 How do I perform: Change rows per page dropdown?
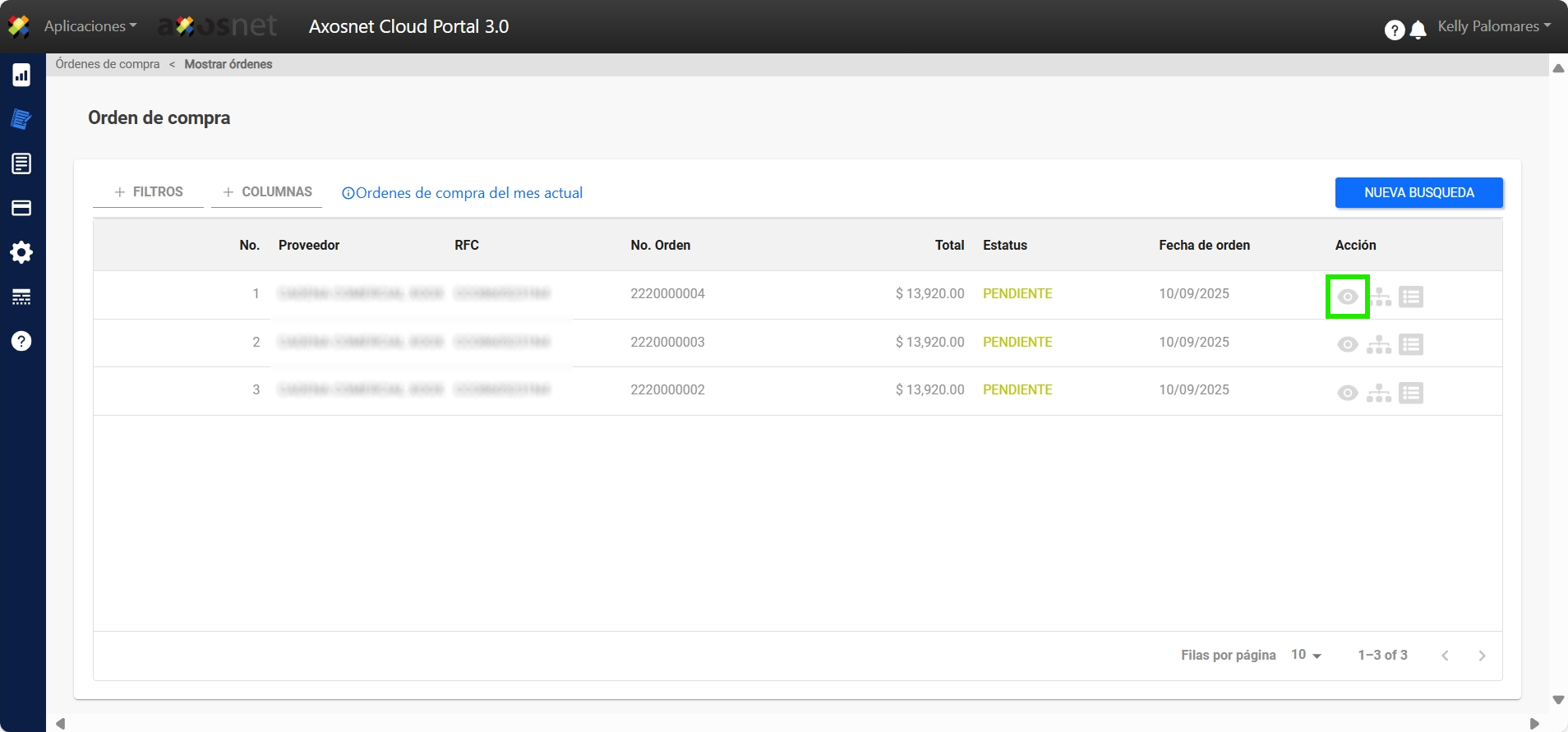[x=1306, y=655]
